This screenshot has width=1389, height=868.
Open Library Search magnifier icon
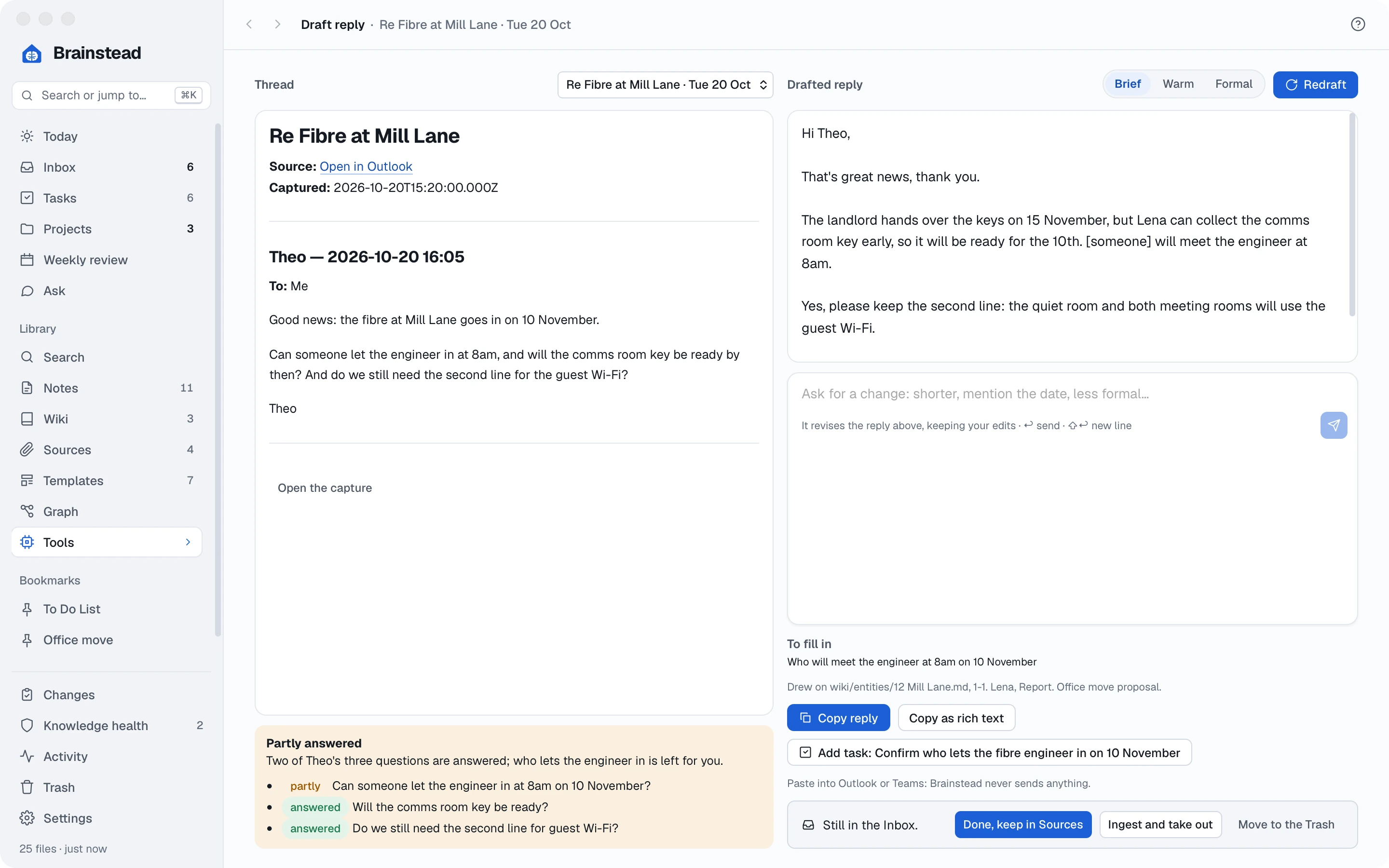tap(27, 357)
